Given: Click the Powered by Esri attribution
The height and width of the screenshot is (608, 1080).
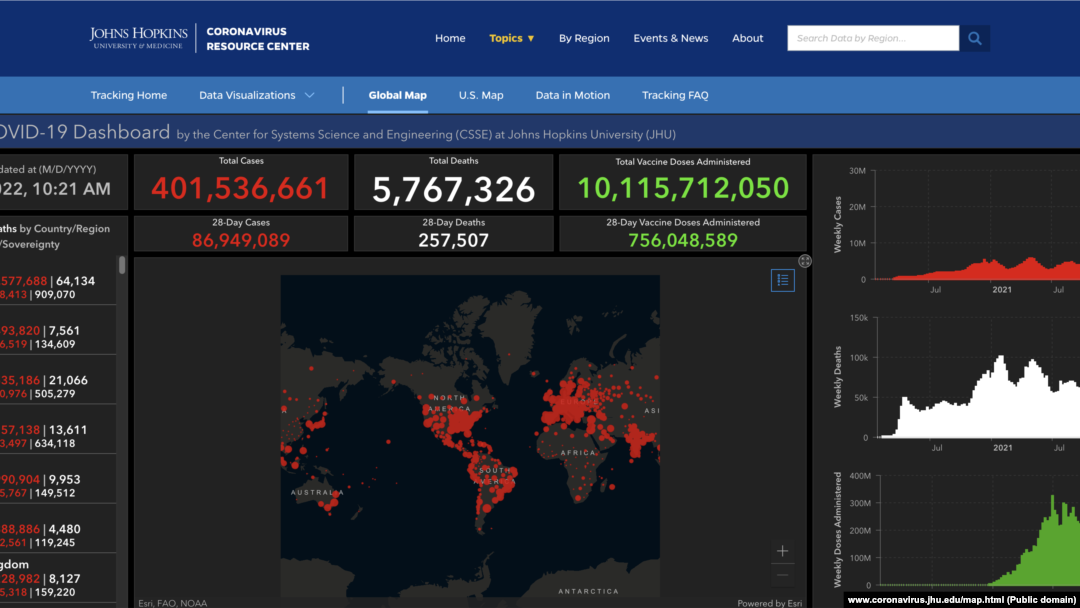Looking at the screenshot, I should point(769,603).
